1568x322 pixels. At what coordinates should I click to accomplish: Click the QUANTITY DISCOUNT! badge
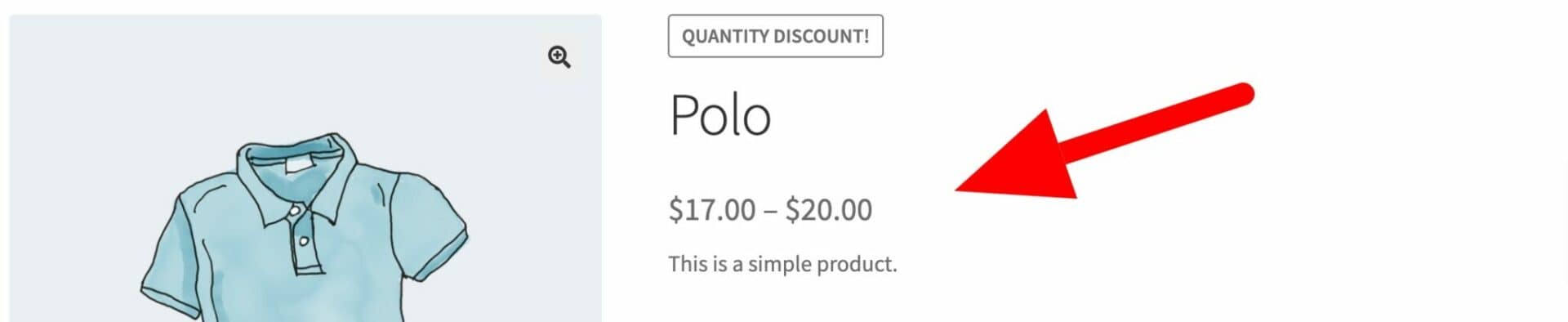tap(775, 36)
